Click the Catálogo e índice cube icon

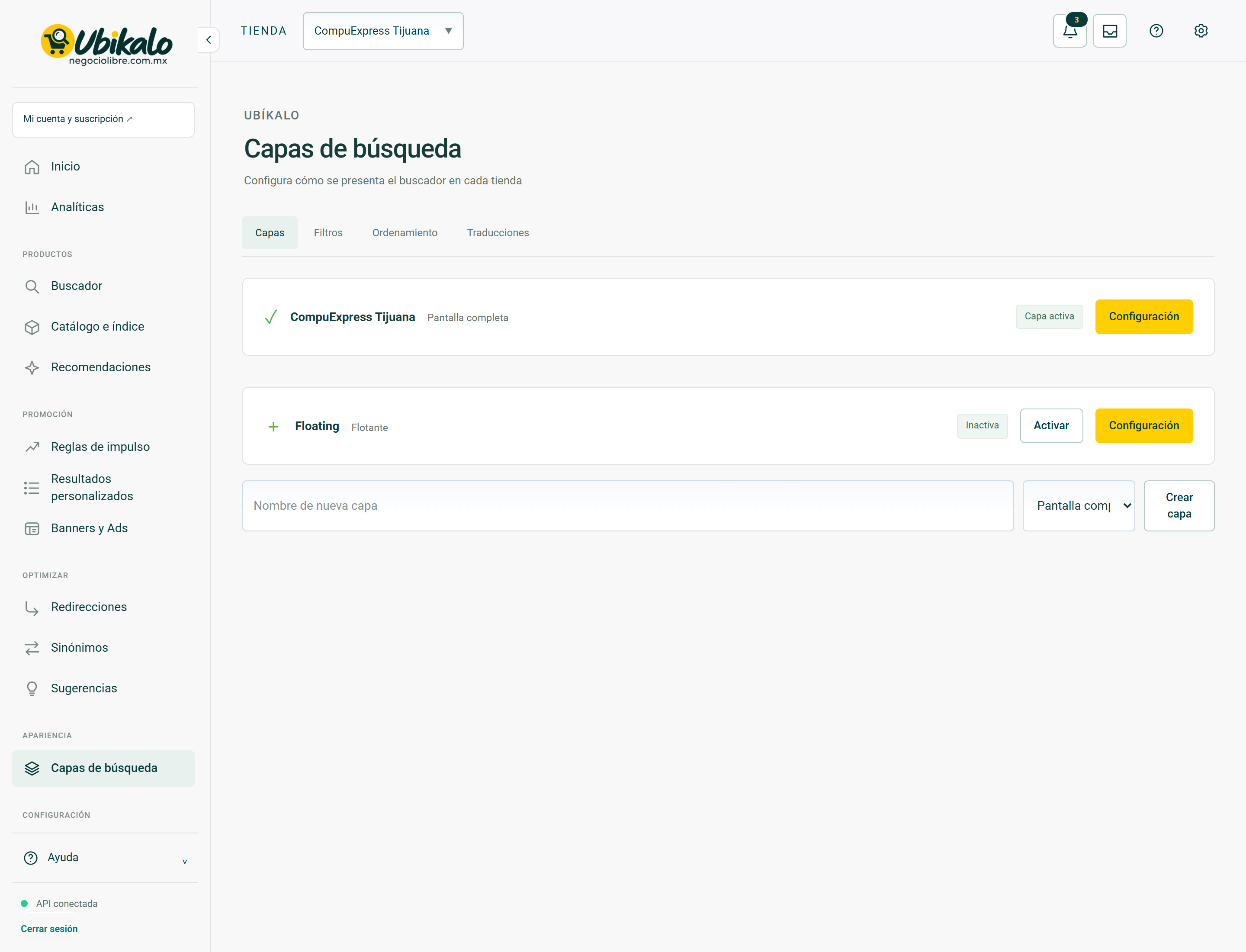pos(32,327)
